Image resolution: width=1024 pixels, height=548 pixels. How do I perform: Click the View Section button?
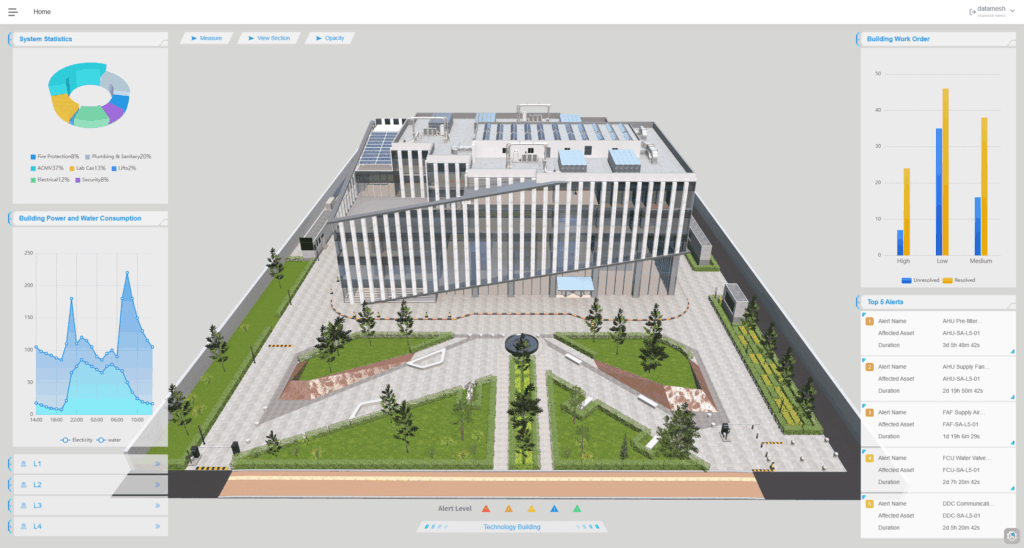coord(269,38)
